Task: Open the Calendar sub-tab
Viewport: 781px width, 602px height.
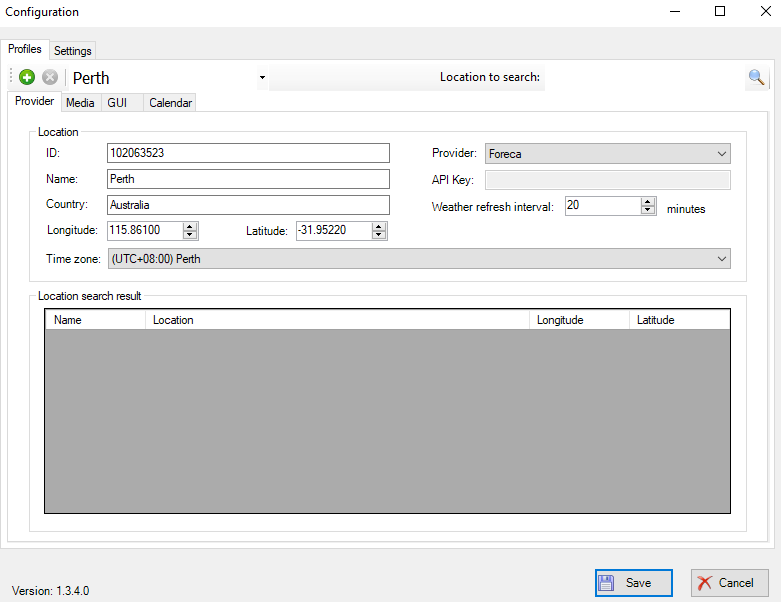Action: coord(170,103)
